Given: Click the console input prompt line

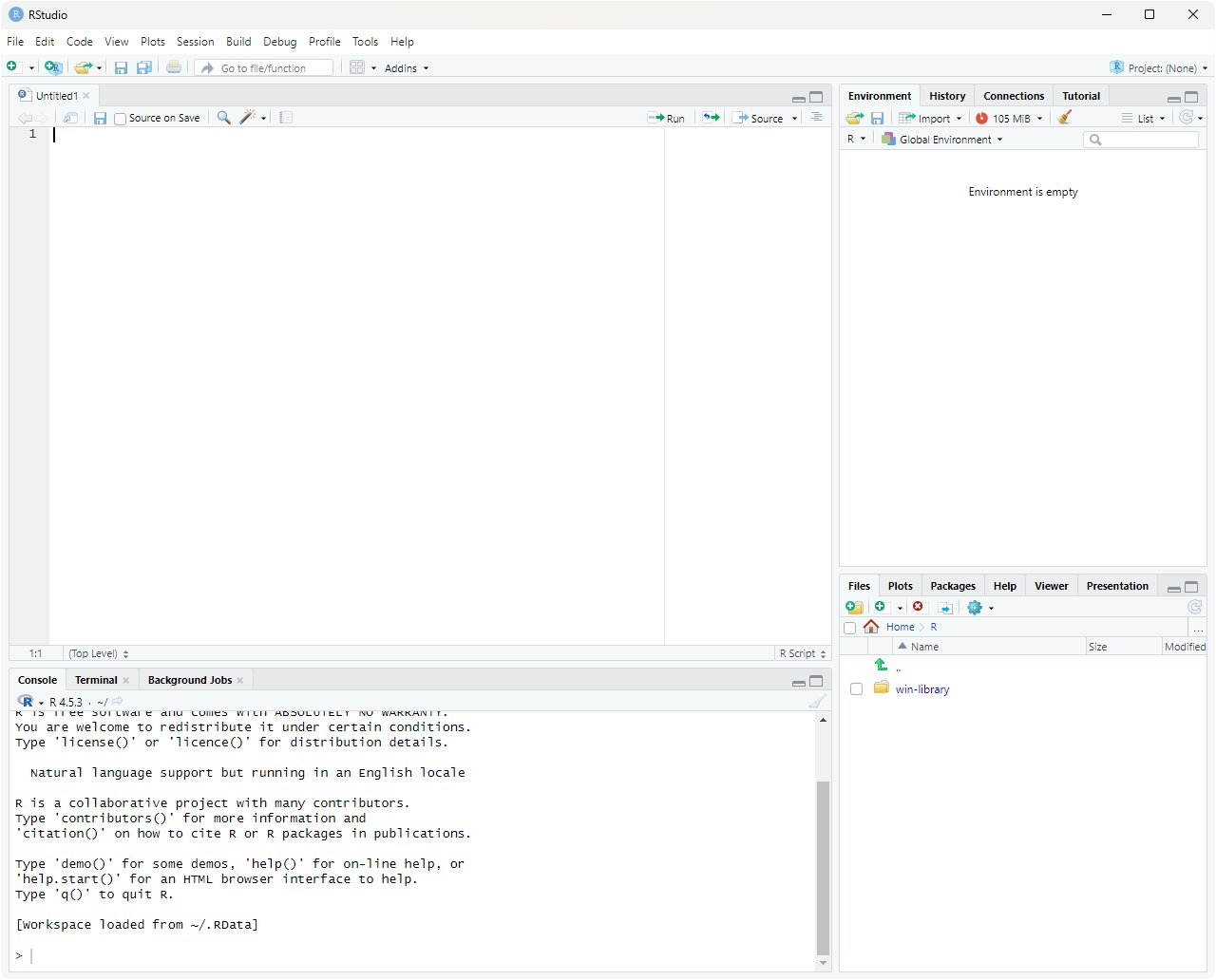Looking at the screenshot, I should (x=414, y=955).
